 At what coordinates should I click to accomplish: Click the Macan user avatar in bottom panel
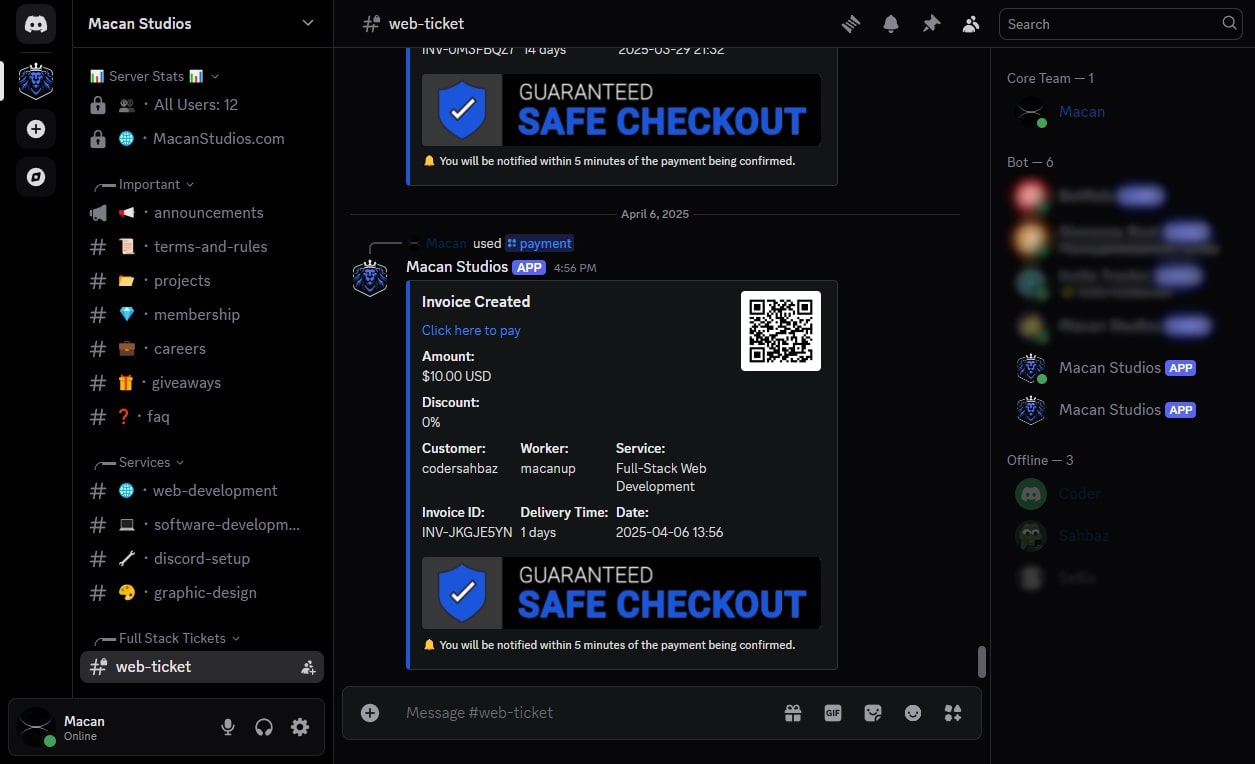[x=36, y=727]
